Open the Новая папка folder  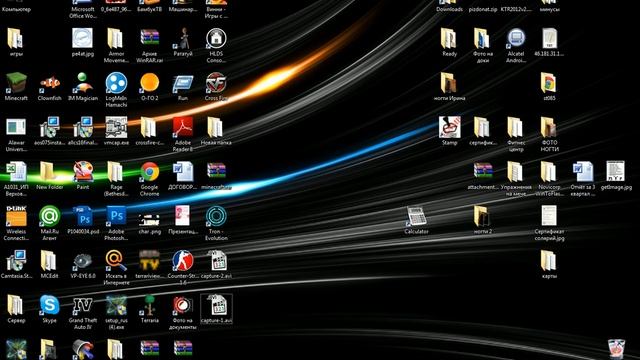point(216,127)
